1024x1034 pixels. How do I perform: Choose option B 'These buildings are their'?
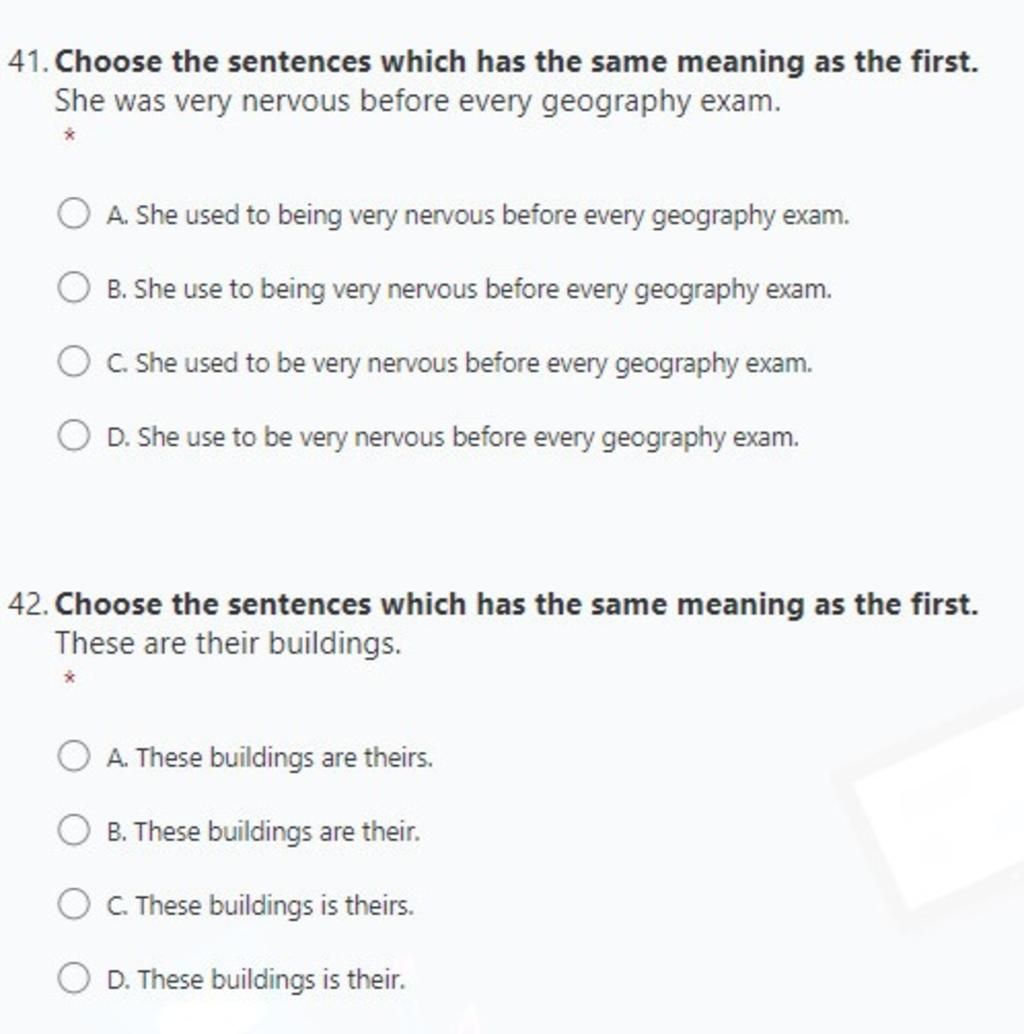pyautogui.click(x=73, y=830)
